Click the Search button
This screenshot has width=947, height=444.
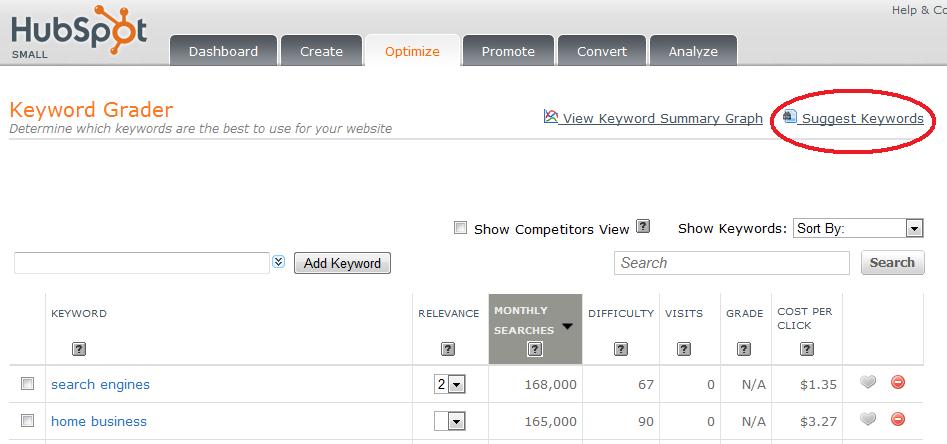[x=893, y=263]
